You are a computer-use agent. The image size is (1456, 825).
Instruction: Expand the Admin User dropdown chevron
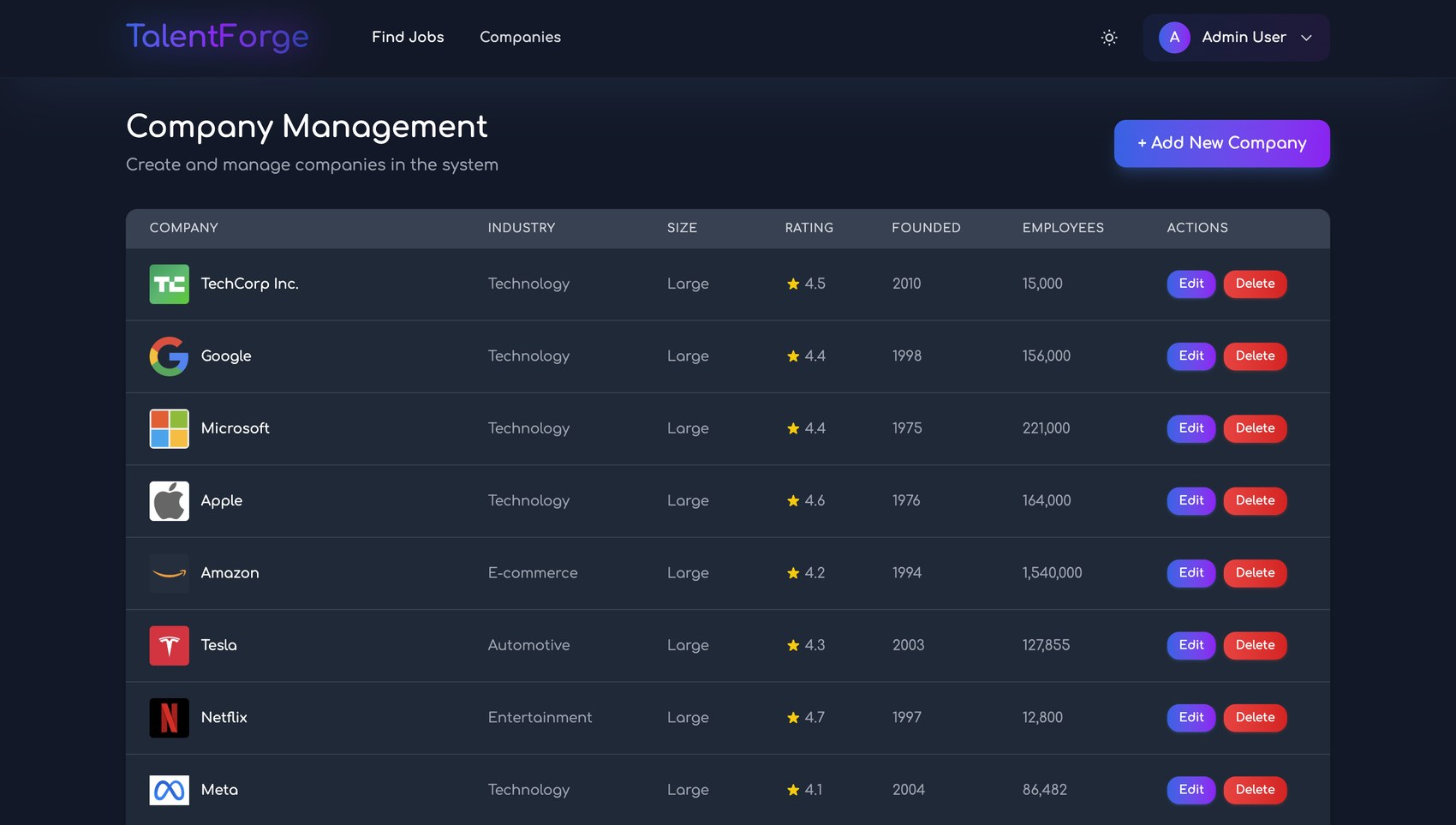pyautogui.click(x=1306, y=38)
